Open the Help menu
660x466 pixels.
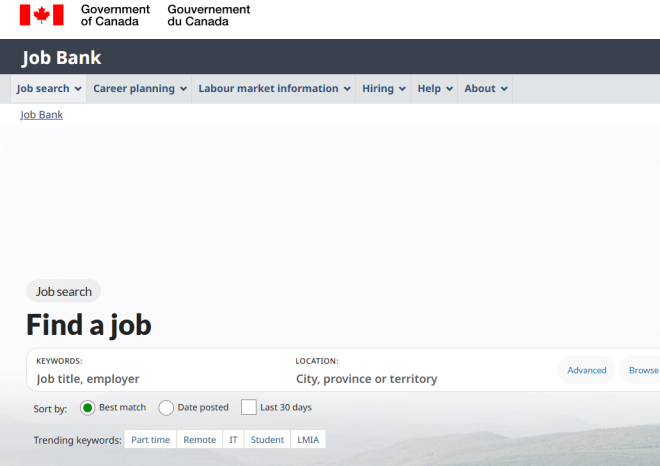[434, 89]
